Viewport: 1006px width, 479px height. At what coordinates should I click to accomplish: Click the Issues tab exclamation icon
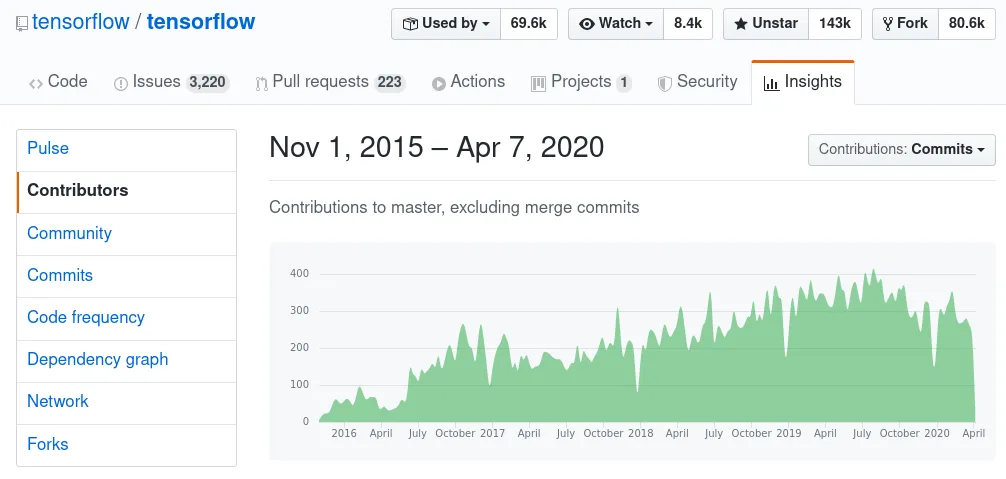[121, 83]
